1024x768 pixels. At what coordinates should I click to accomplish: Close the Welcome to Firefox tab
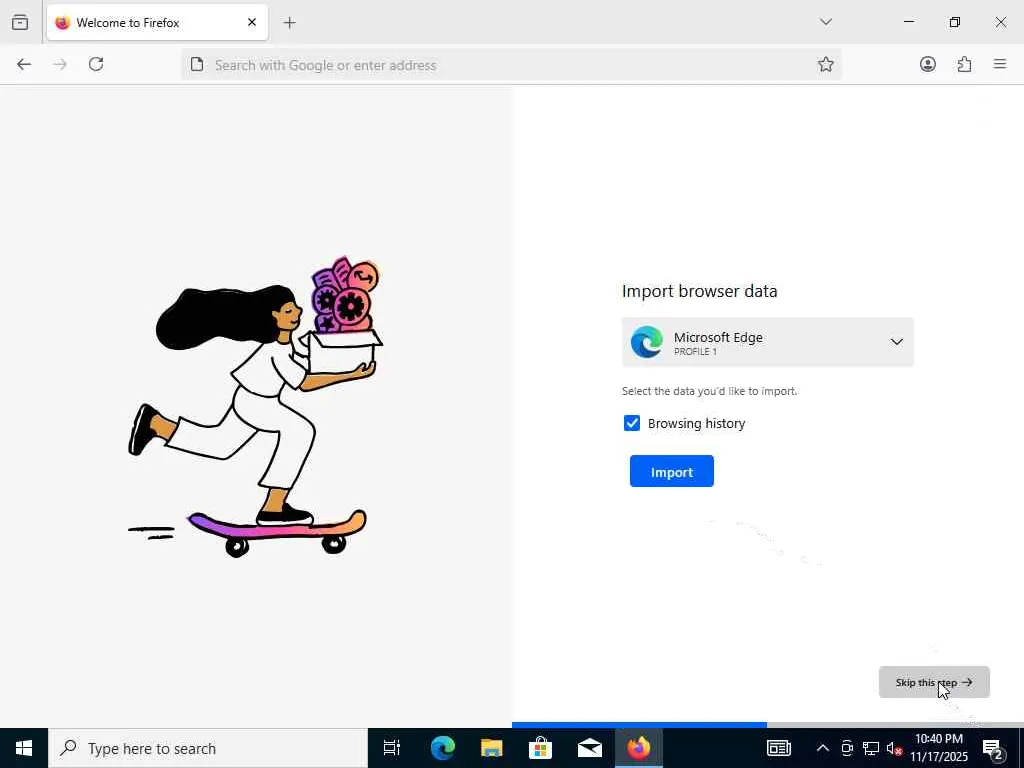251,22
